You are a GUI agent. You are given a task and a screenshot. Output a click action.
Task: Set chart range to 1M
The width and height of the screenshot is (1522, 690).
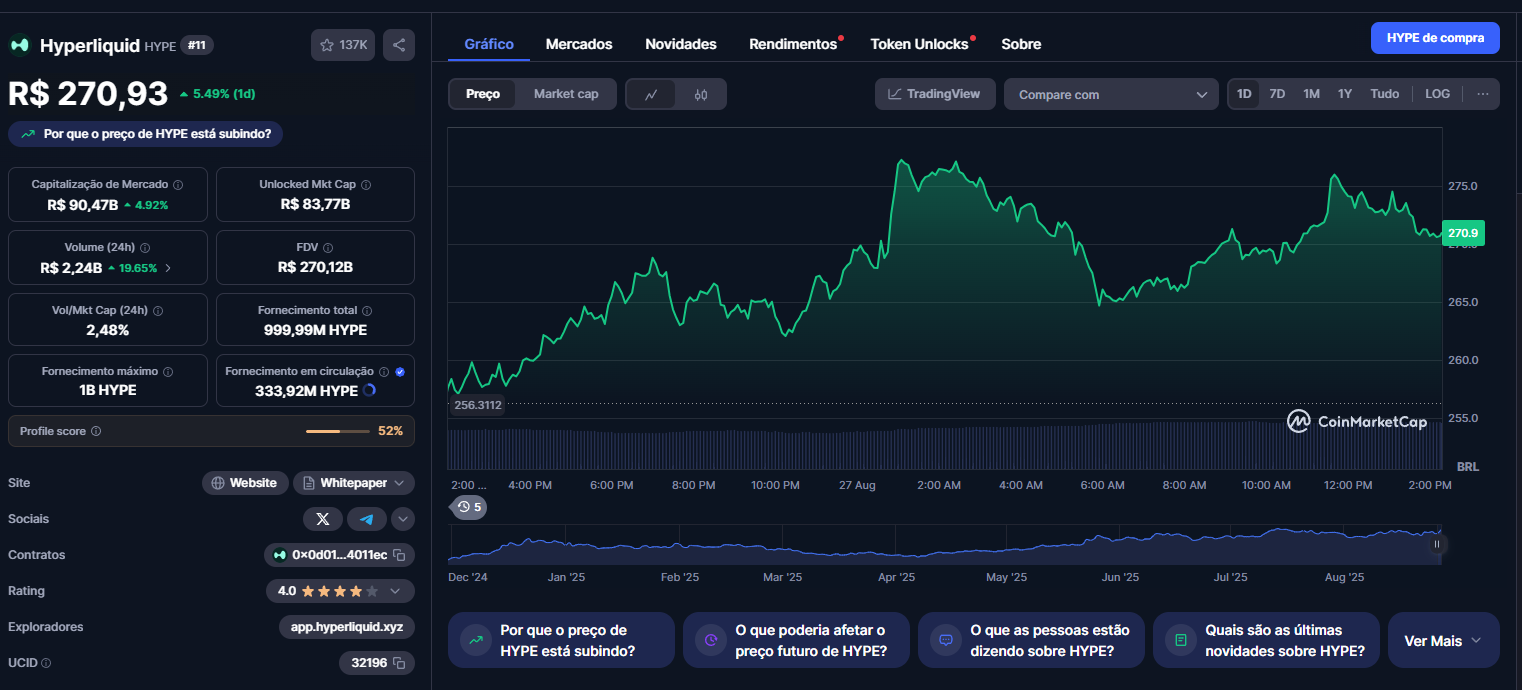point(1311,94)
